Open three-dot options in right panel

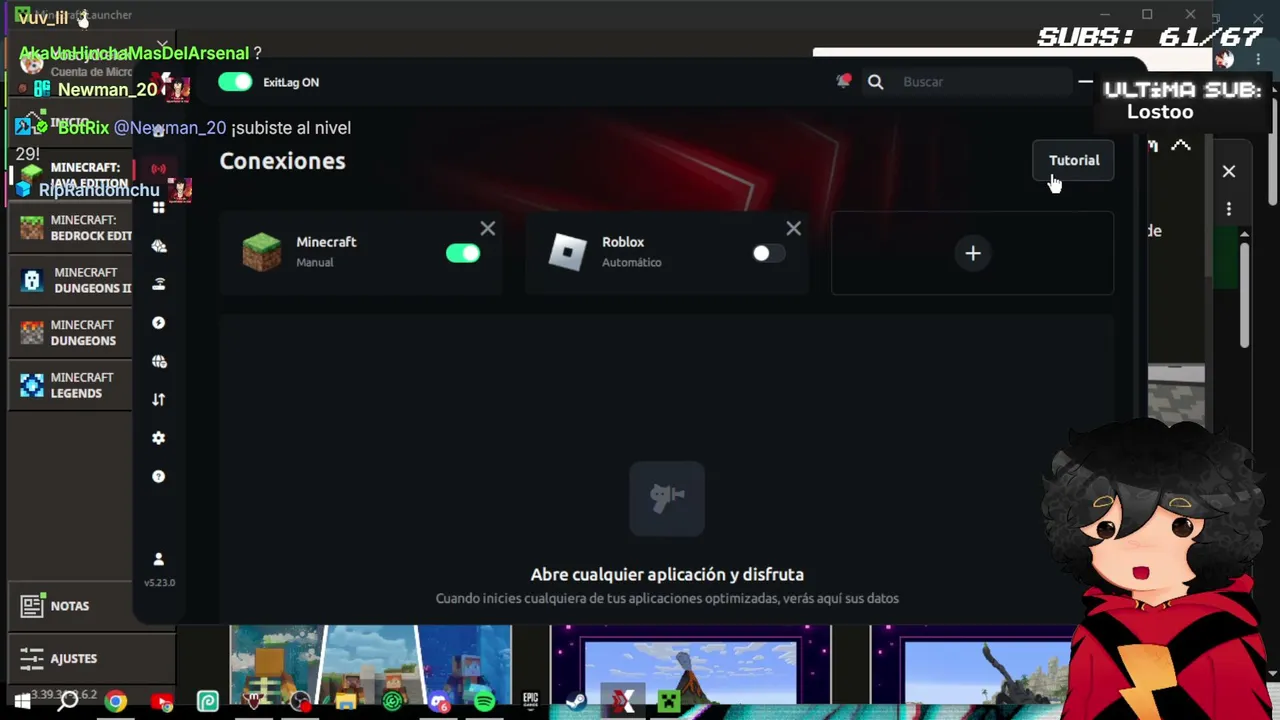point(1229,209)
